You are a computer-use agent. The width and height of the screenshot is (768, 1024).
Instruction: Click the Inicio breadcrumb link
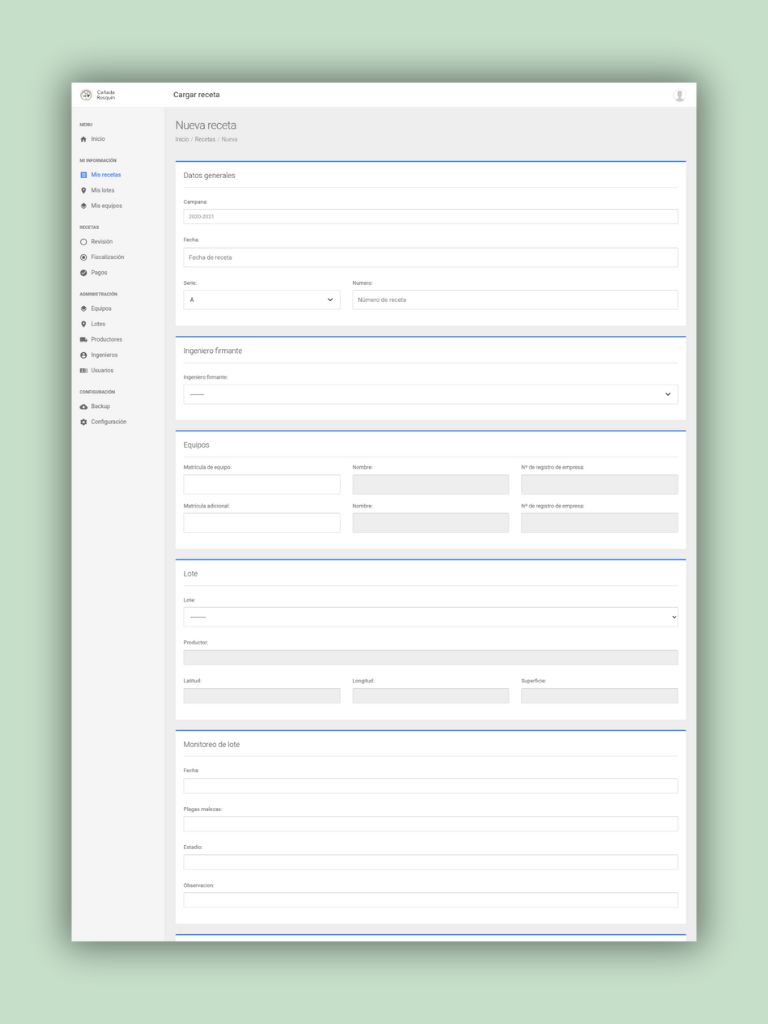[182, 139]
